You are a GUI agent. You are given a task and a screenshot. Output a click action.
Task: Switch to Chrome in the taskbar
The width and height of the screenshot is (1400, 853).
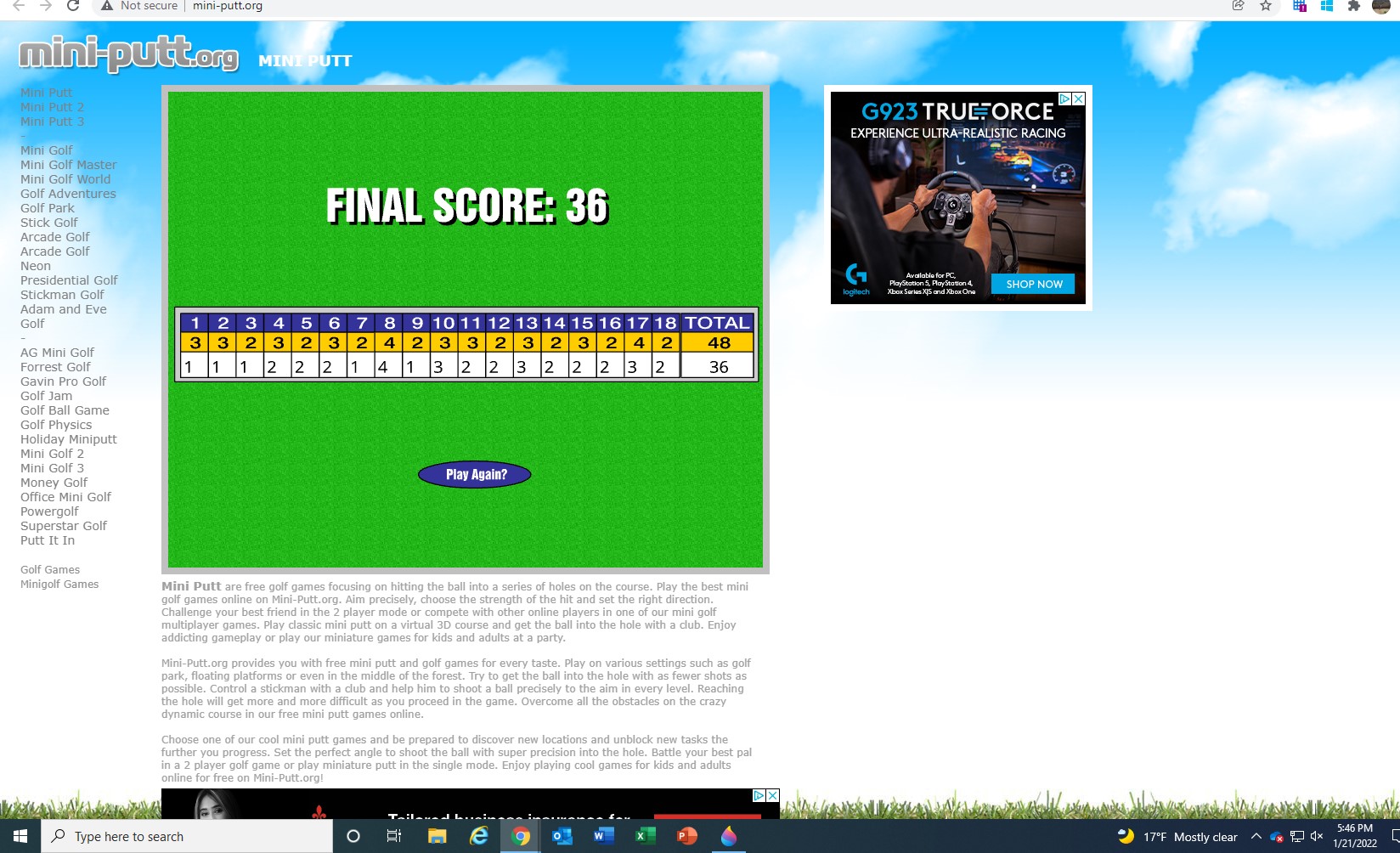(x=521, y=836)
